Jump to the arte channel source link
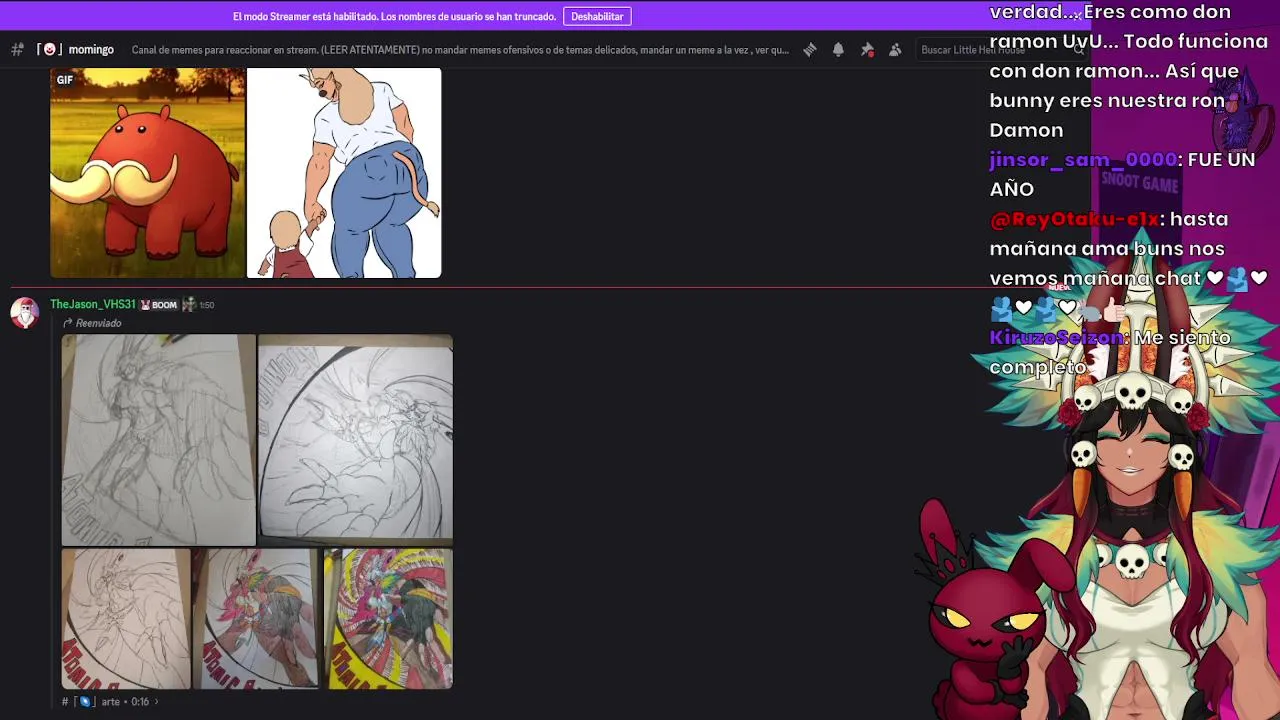 (105, 701)
